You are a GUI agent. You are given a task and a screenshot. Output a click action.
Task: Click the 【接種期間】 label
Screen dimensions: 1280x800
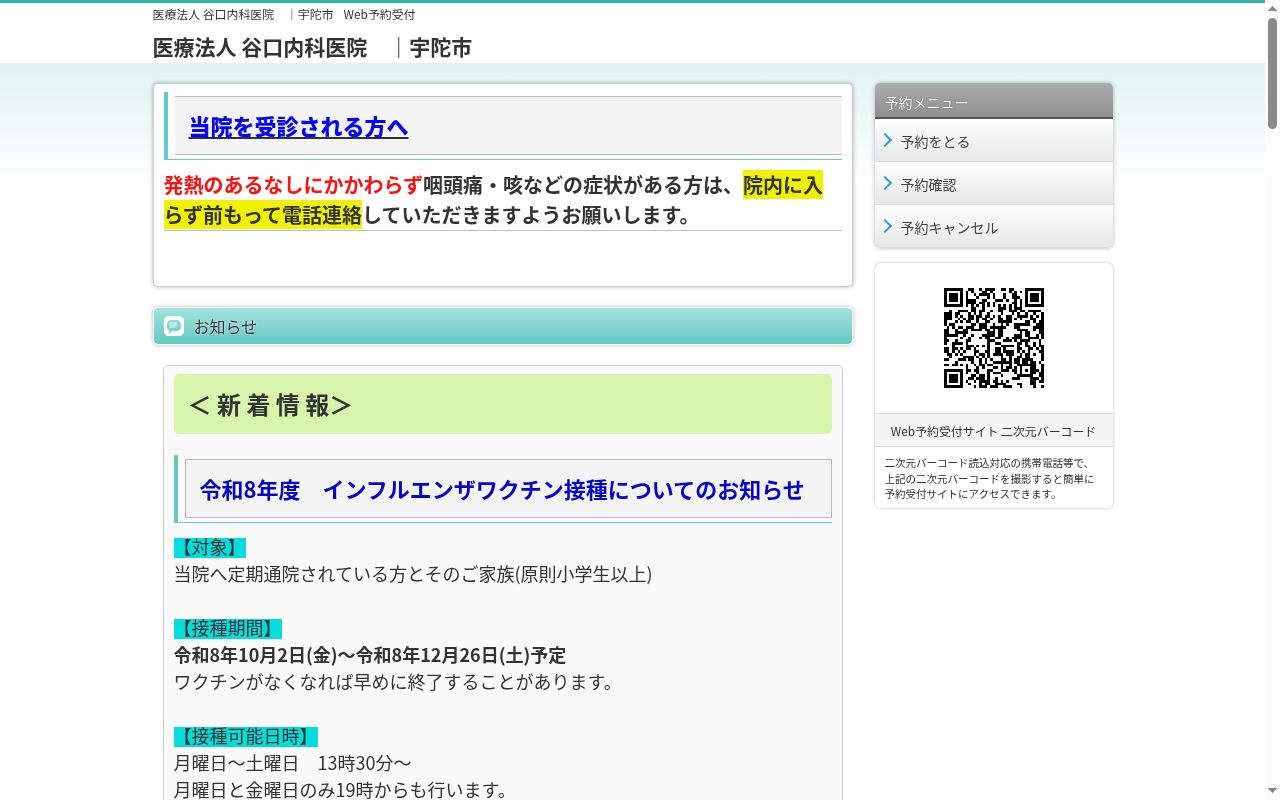pos(228,629)
